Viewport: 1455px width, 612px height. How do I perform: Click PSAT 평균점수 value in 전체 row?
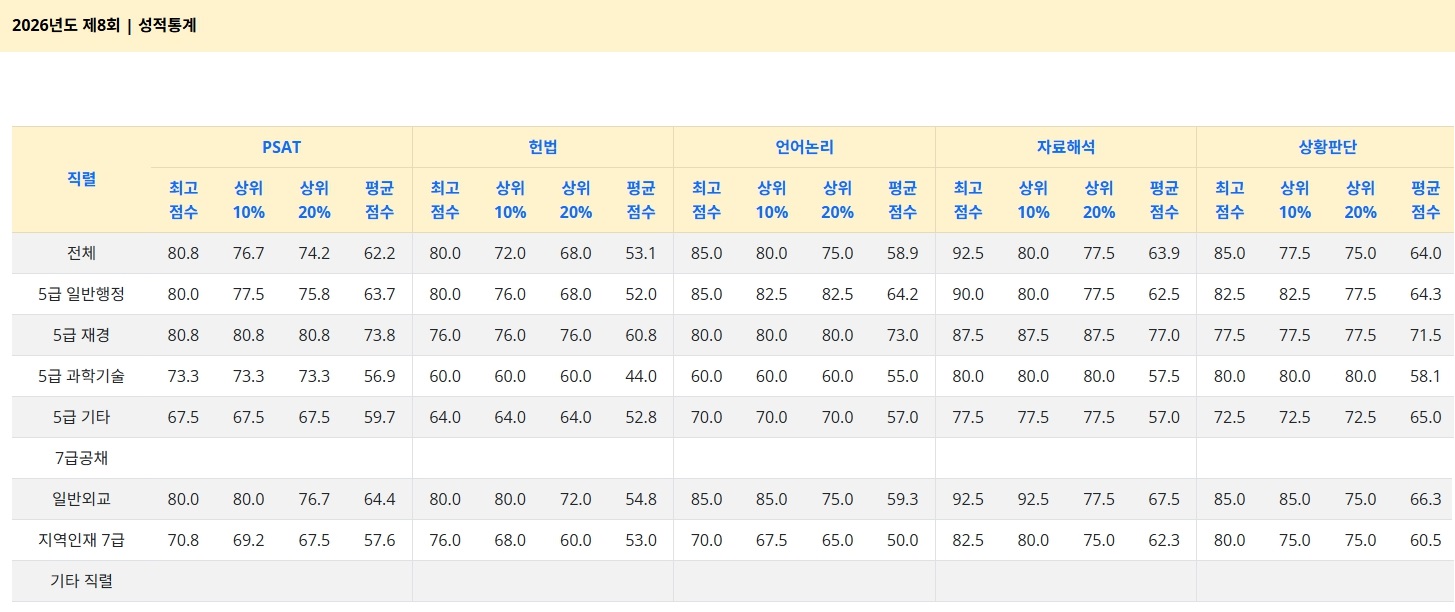379,253
